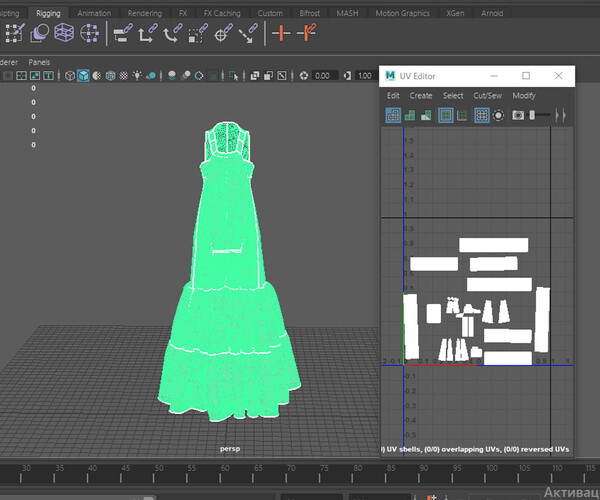
Task: Click the viewport grid/film gate icon
Action: (x=21, y=76)
